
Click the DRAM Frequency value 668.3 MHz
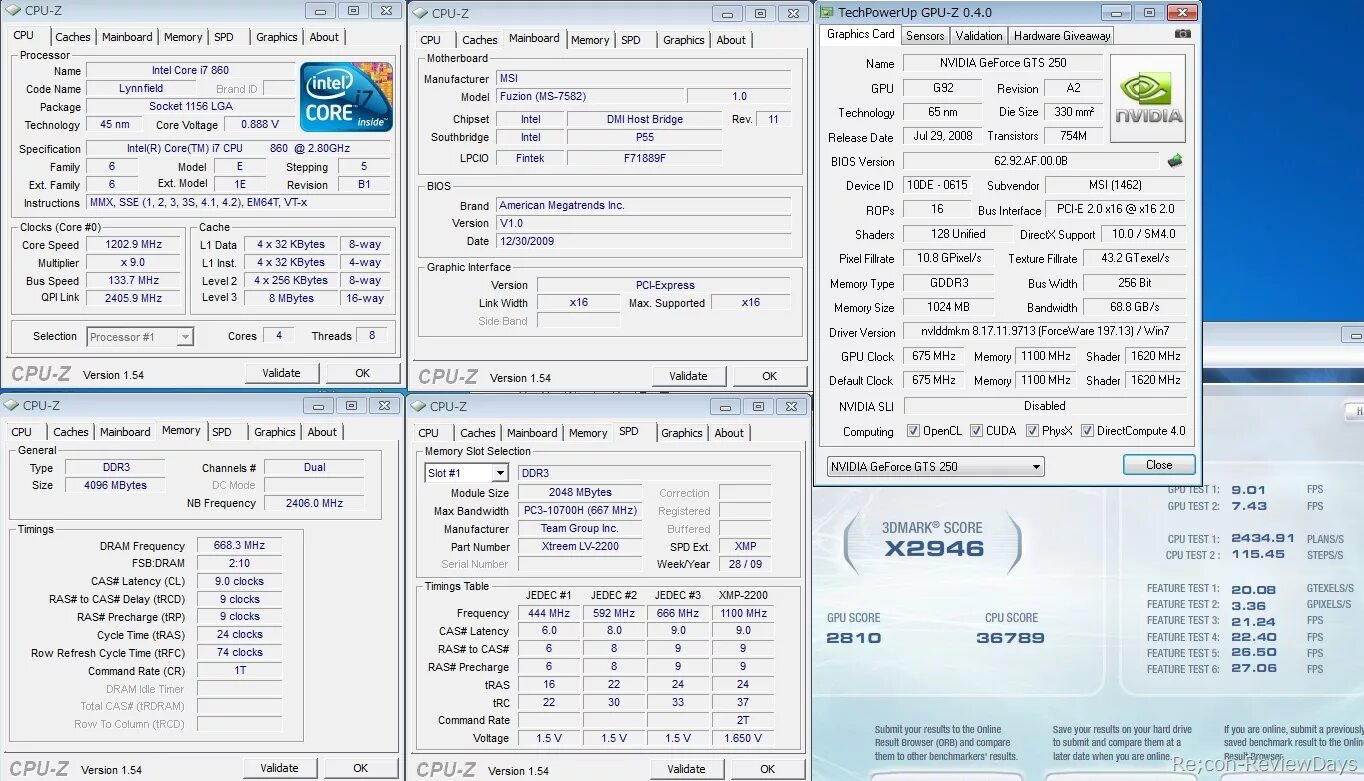click(239, 546)
